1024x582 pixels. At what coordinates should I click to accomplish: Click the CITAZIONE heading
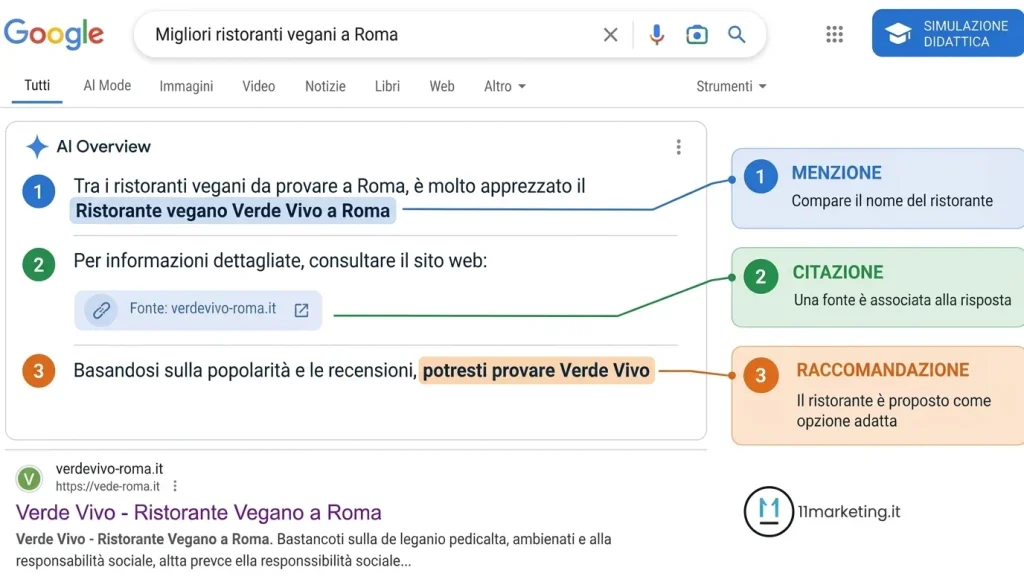838,272
